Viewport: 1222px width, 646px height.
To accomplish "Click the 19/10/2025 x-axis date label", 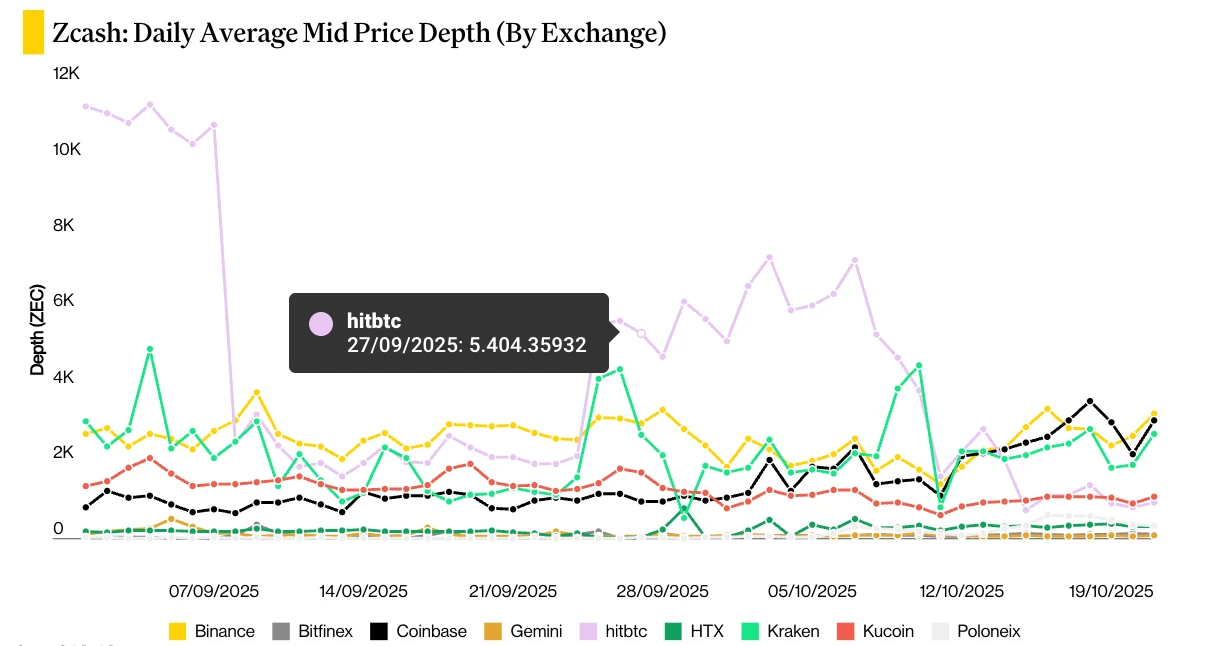I will (1108, 591).
